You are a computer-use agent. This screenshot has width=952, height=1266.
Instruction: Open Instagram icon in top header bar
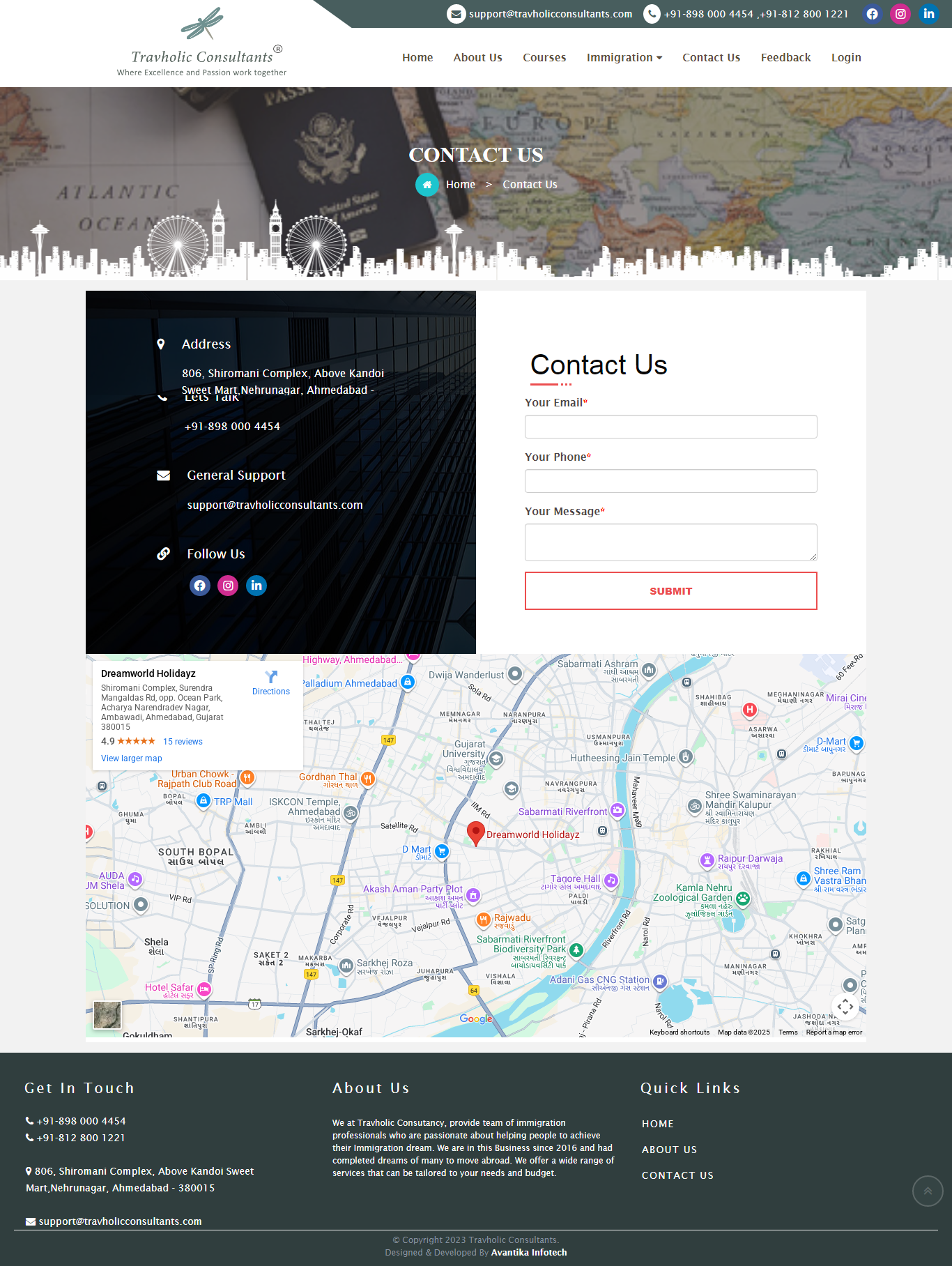[900, 14]
